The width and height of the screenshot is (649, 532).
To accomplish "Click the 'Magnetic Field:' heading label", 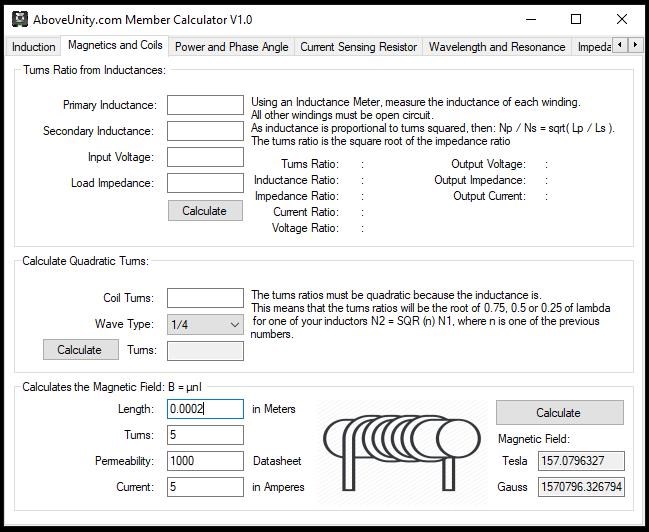I will click(534, 439).
